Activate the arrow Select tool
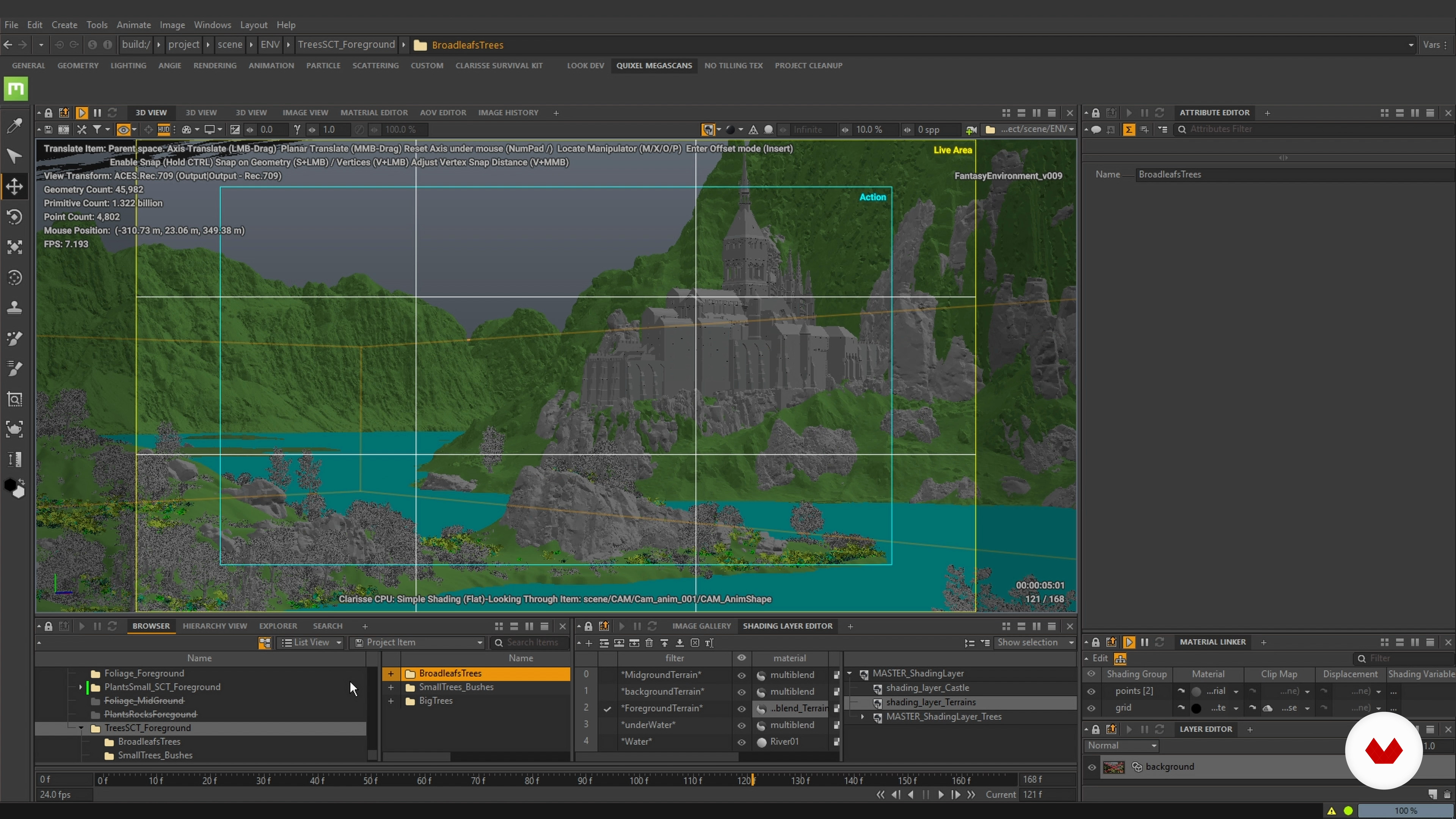The height and width of the screenshot is (819, 1456). (x=15, y=156)
